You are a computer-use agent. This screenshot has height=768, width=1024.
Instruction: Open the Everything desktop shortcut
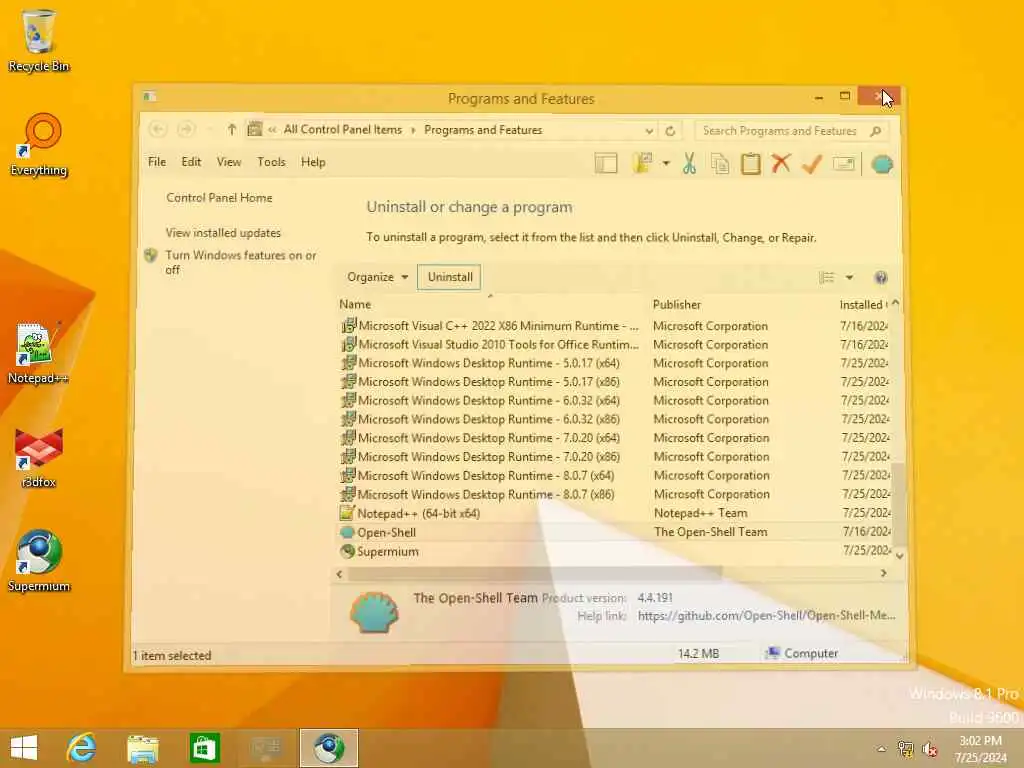(x=39, y=145)
